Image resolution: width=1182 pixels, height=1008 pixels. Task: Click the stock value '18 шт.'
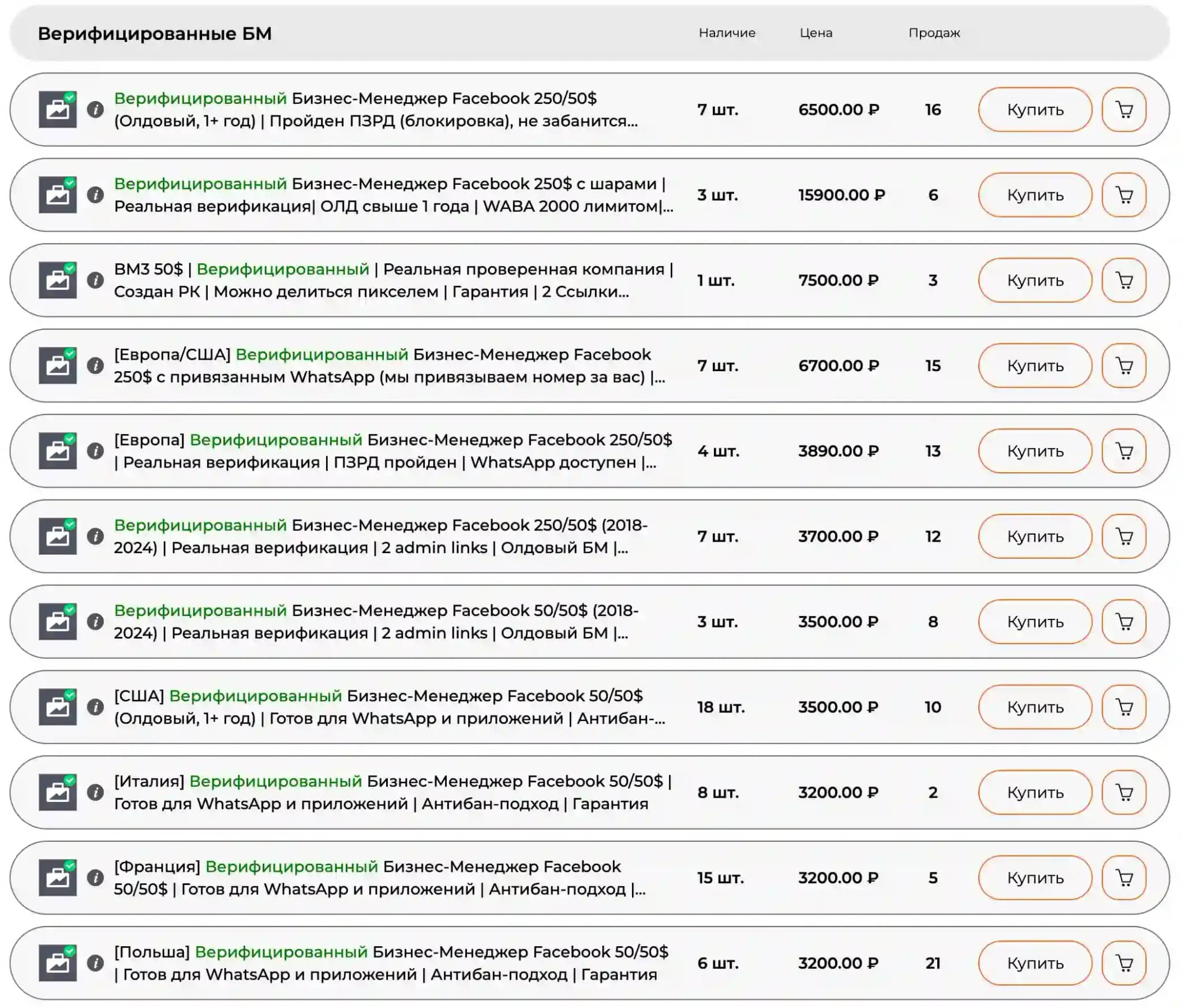pos(721,707)
